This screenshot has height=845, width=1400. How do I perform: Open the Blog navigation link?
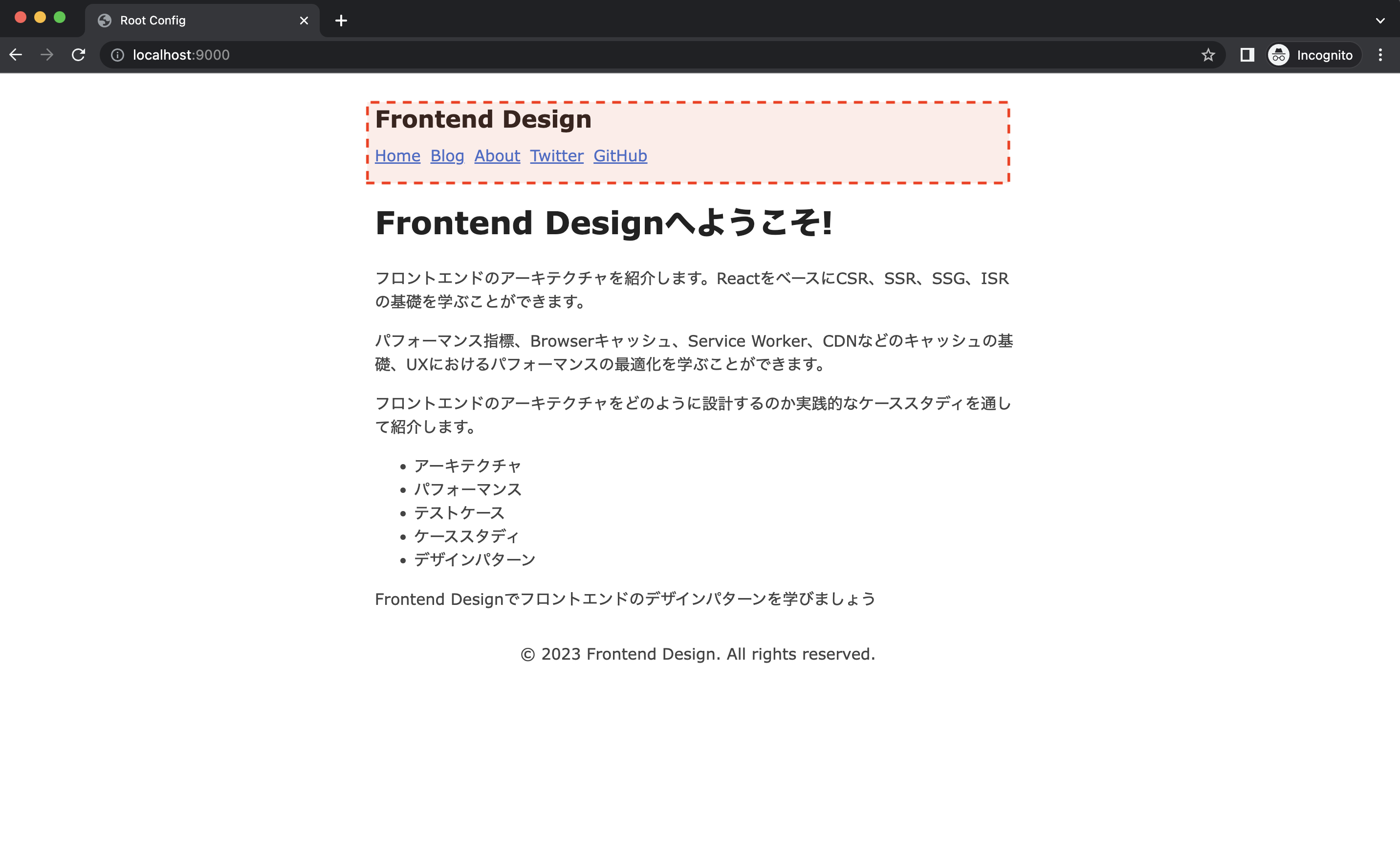click(x=447, y=156)
